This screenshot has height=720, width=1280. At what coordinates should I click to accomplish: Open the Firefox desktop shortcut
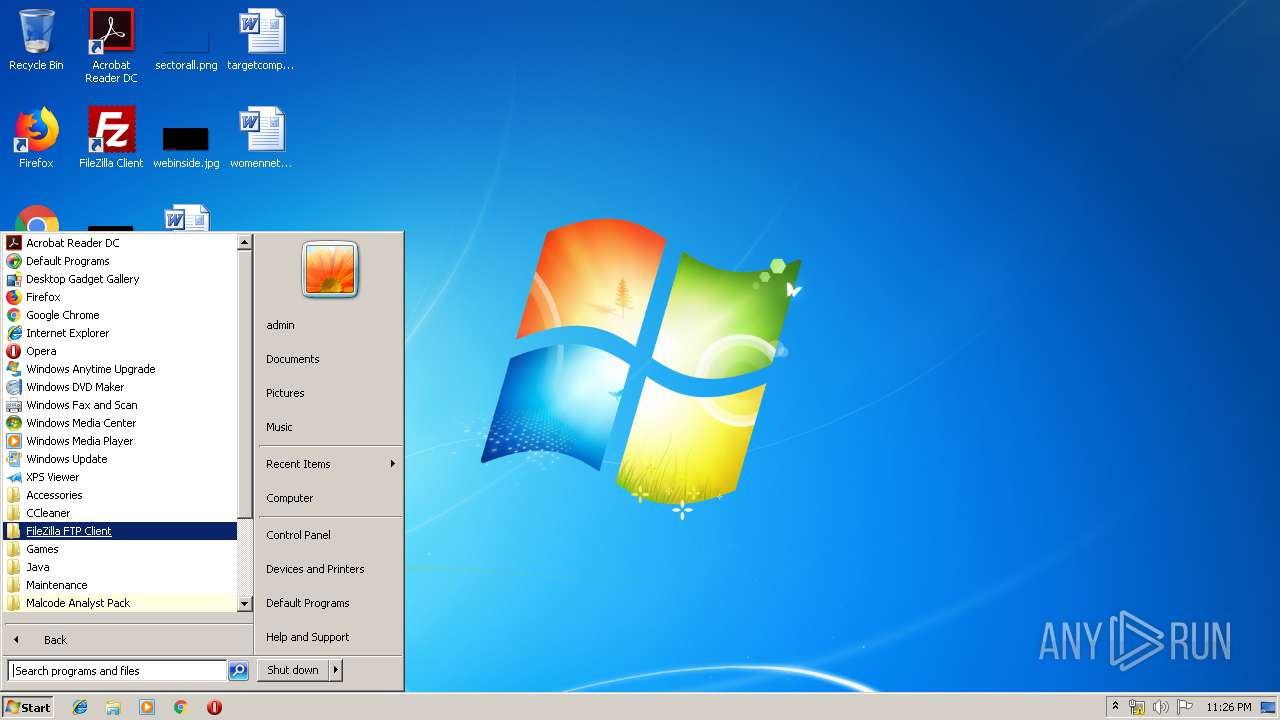pos(36,138)
